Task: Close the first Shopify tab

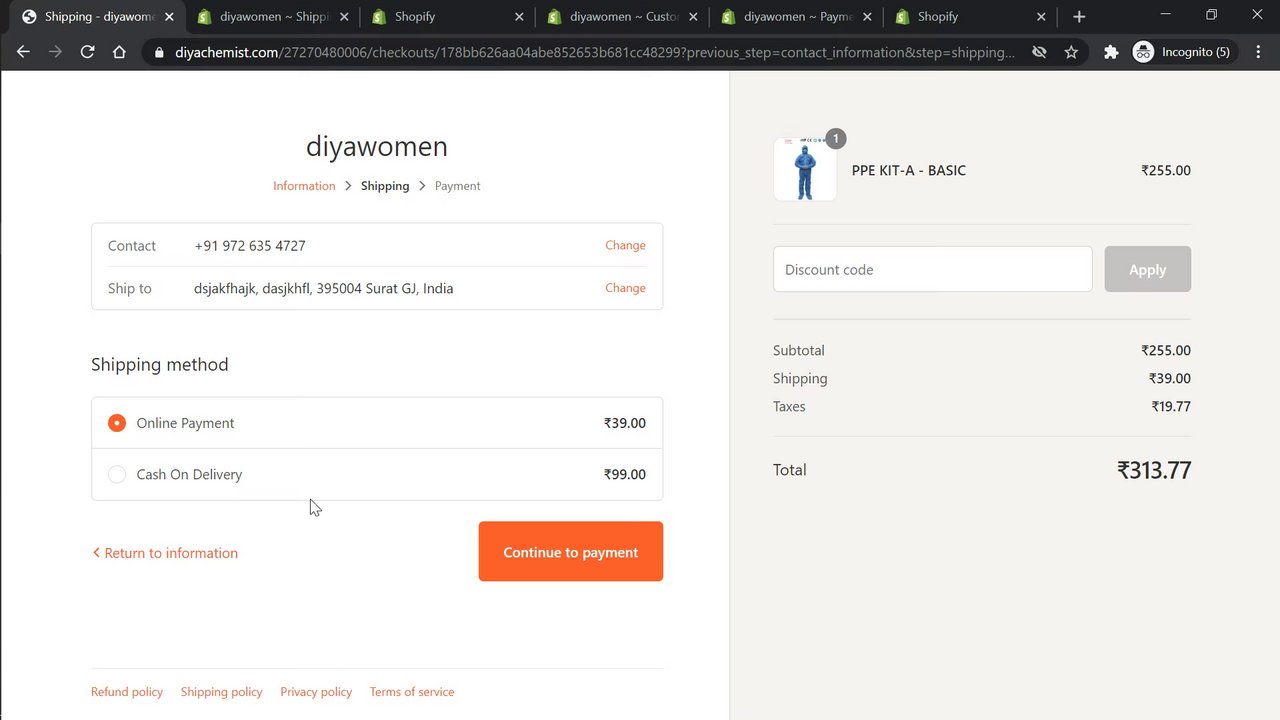Action: click(x=519, y=17)
